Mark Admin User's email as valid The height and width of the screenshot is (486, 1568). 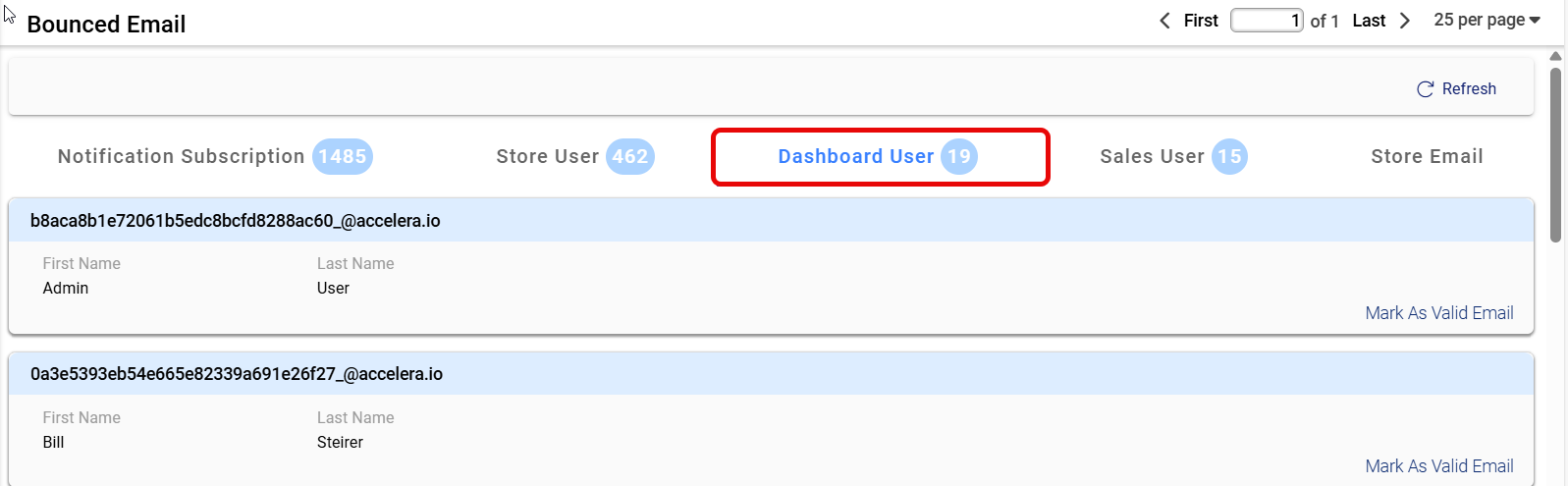coord(1438,313)
